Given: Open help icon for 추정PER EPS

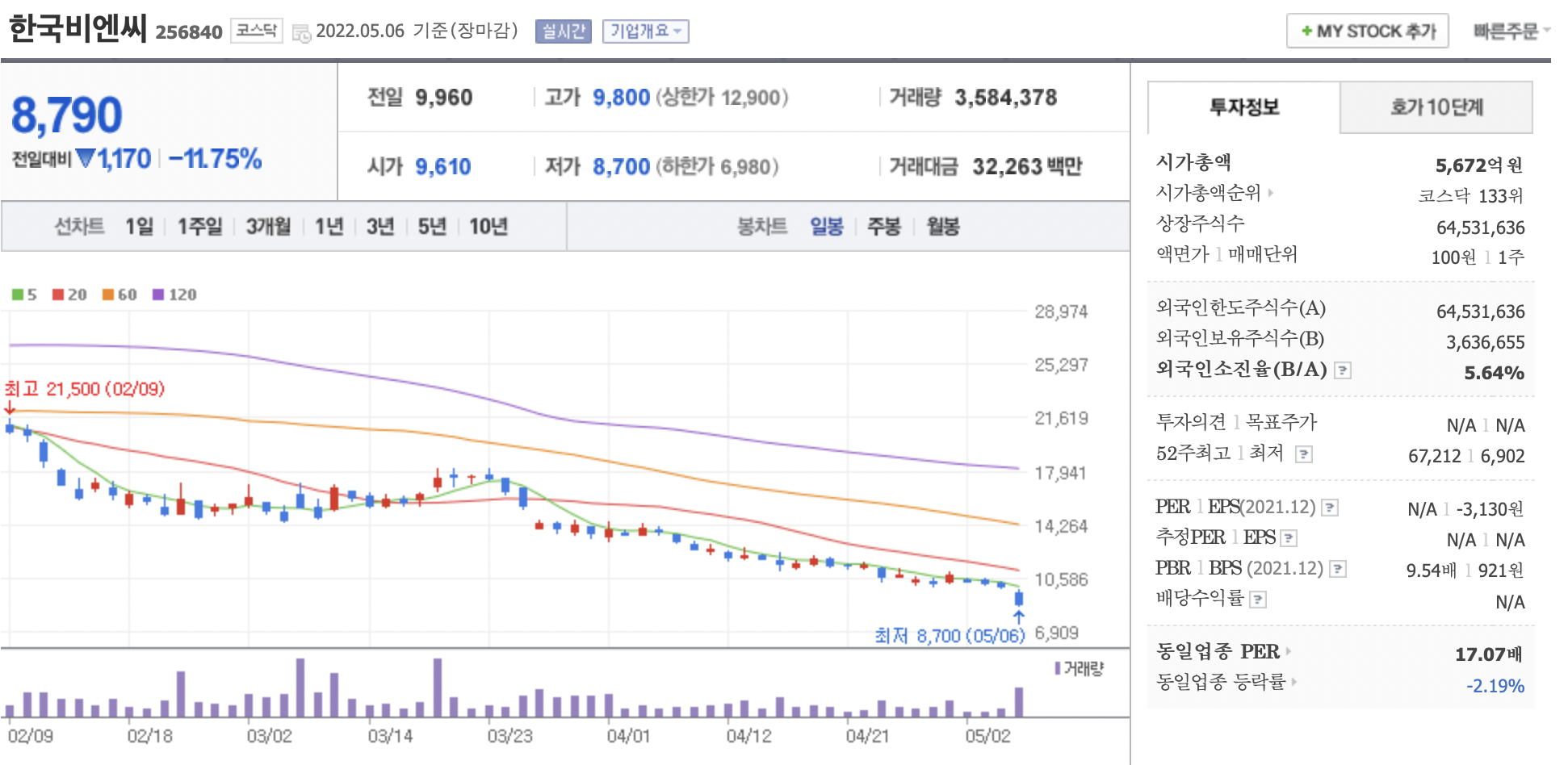Looking at the screenshot, I should tap(1289, 538).
